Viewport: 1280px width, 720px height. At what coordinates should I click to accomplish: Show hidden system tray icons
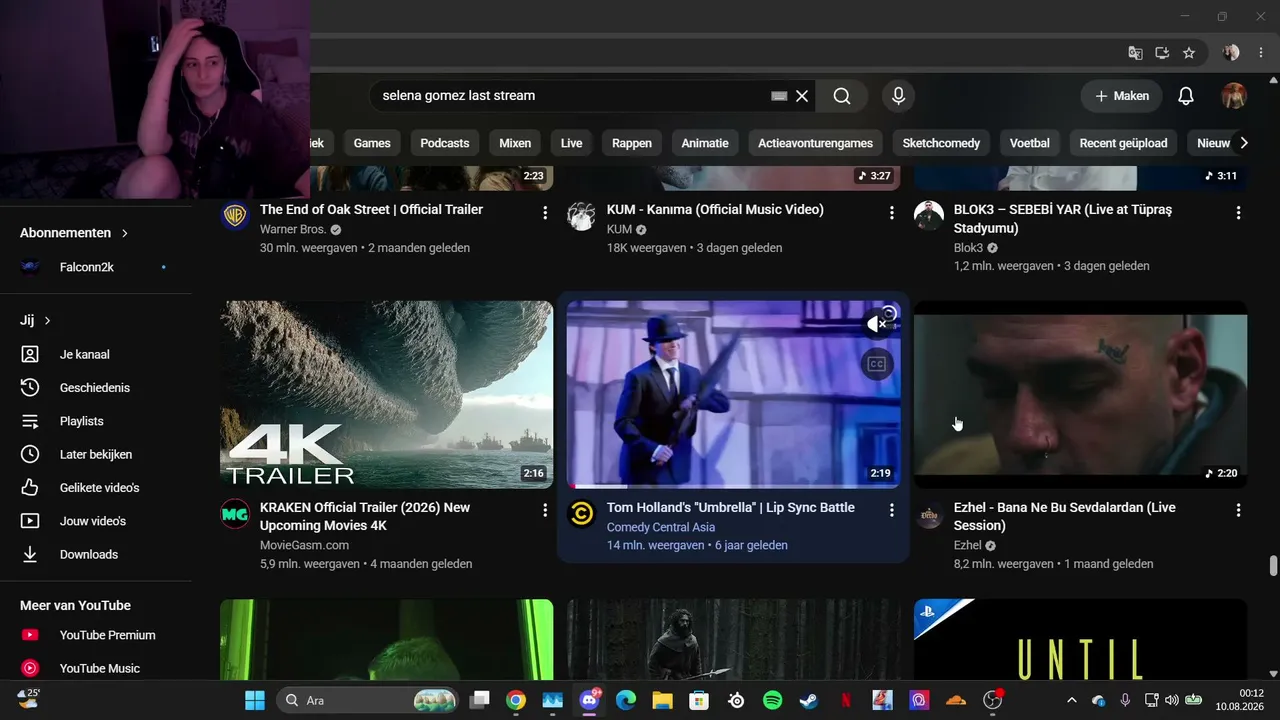(x=1072, y=700)
